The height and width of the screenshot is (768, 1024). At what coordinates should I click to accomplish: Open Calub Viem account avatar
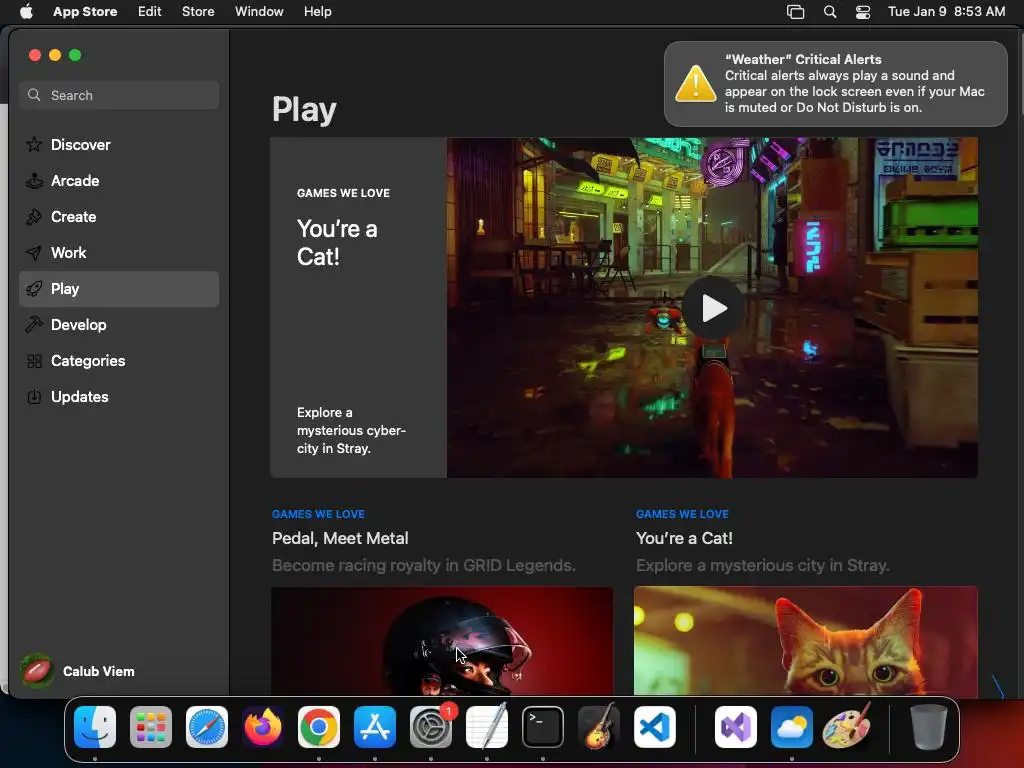[37, 671]
